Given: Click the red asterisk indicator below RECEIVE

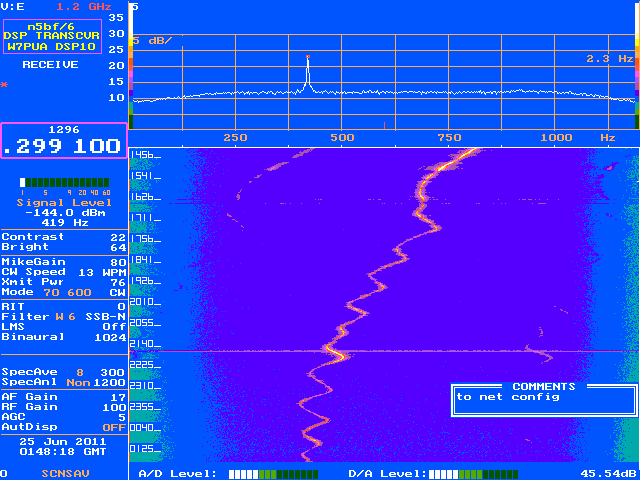Looking at the screenshot, I should pyautogui.click(x=4, y=85).
